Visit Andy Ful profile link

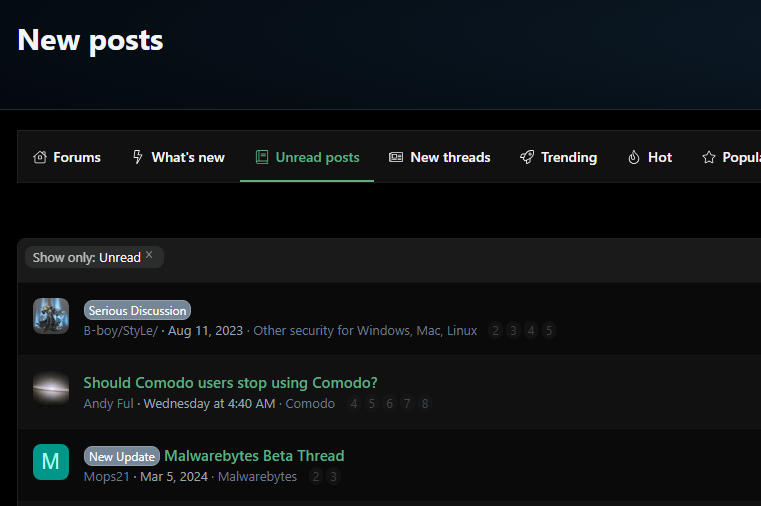(108, 404)
